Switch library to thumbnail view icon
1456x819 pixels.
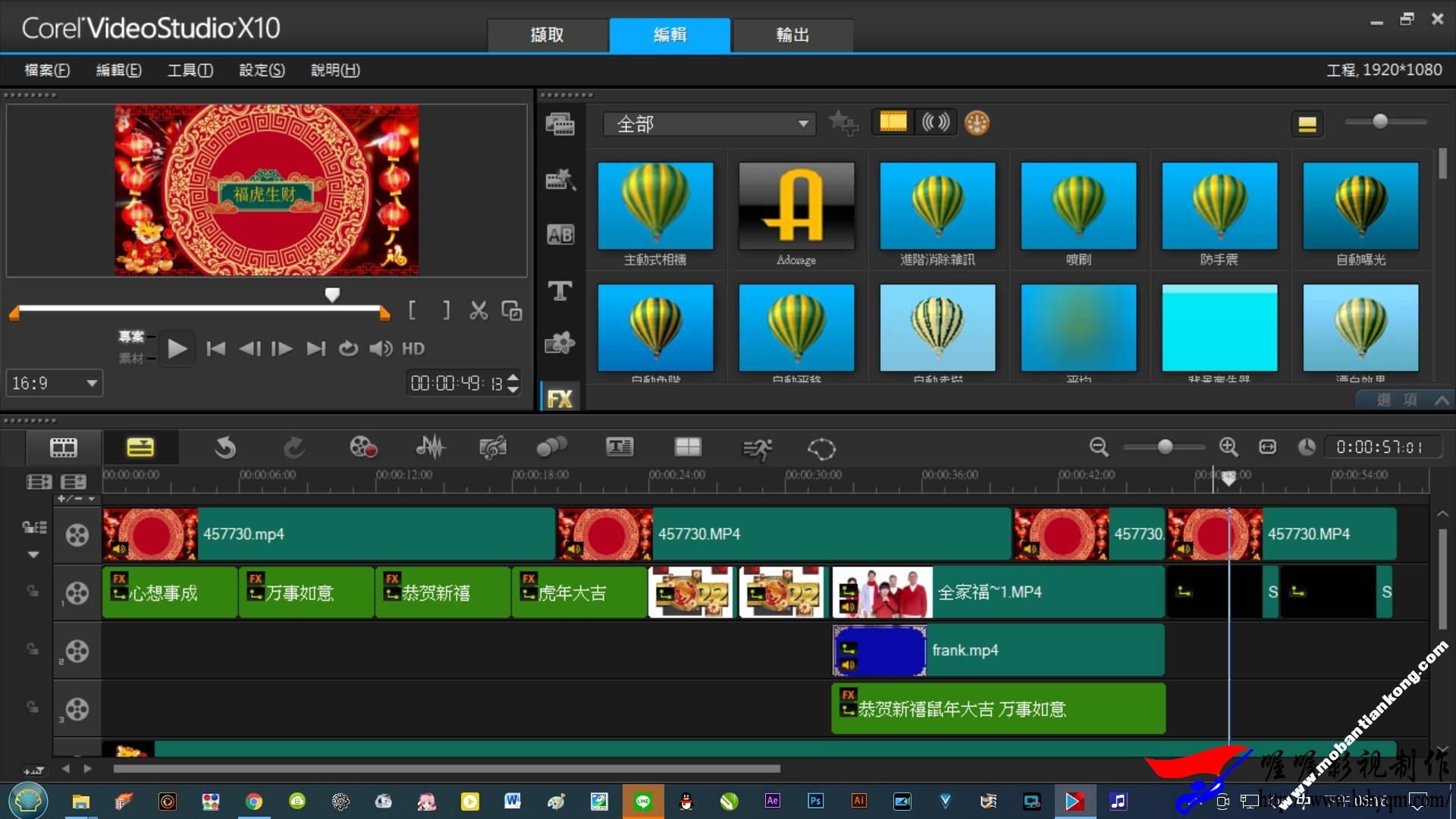(1307, 124)
